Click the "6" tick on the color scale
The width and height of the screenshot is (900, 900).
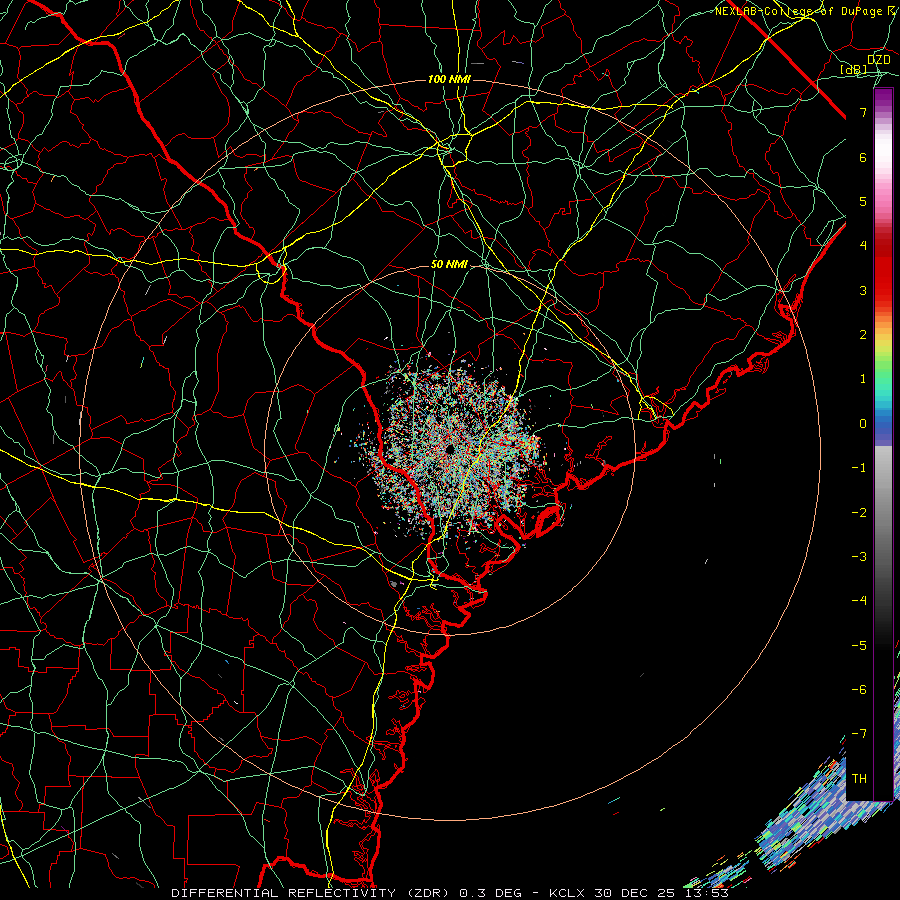click(x=863, y=157)
